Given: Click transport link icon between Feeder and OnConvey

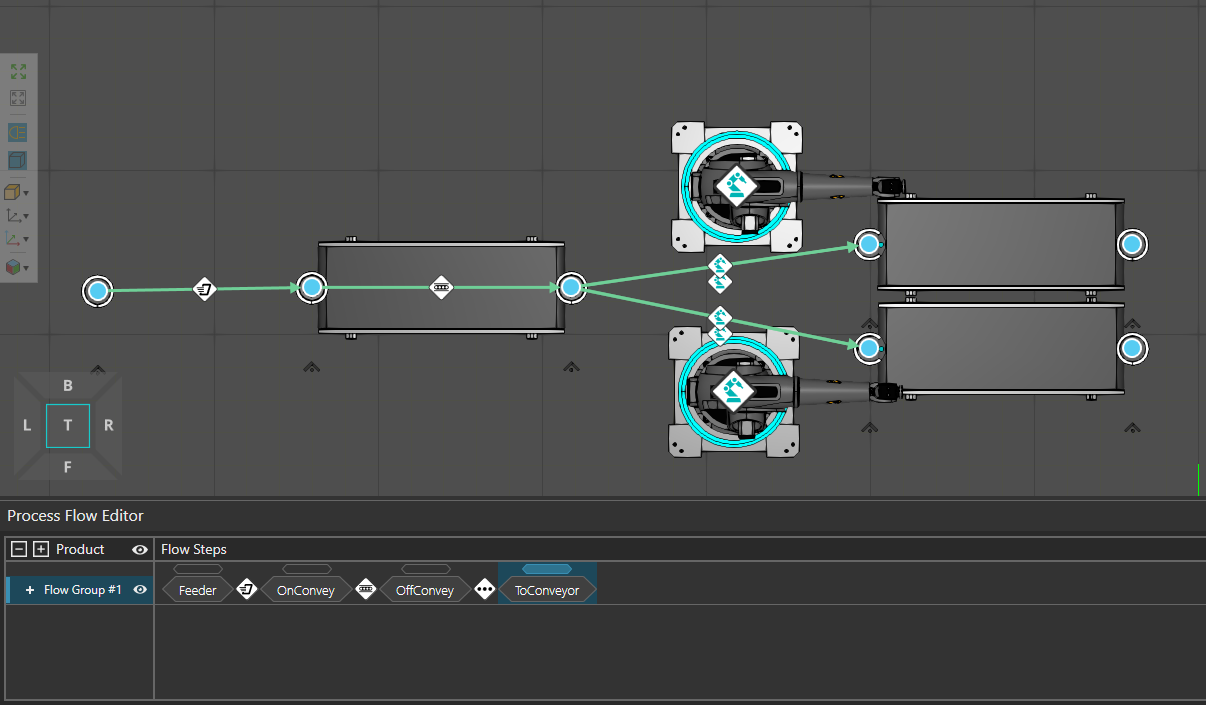Looking at the screenshot, I should (247, 590).
